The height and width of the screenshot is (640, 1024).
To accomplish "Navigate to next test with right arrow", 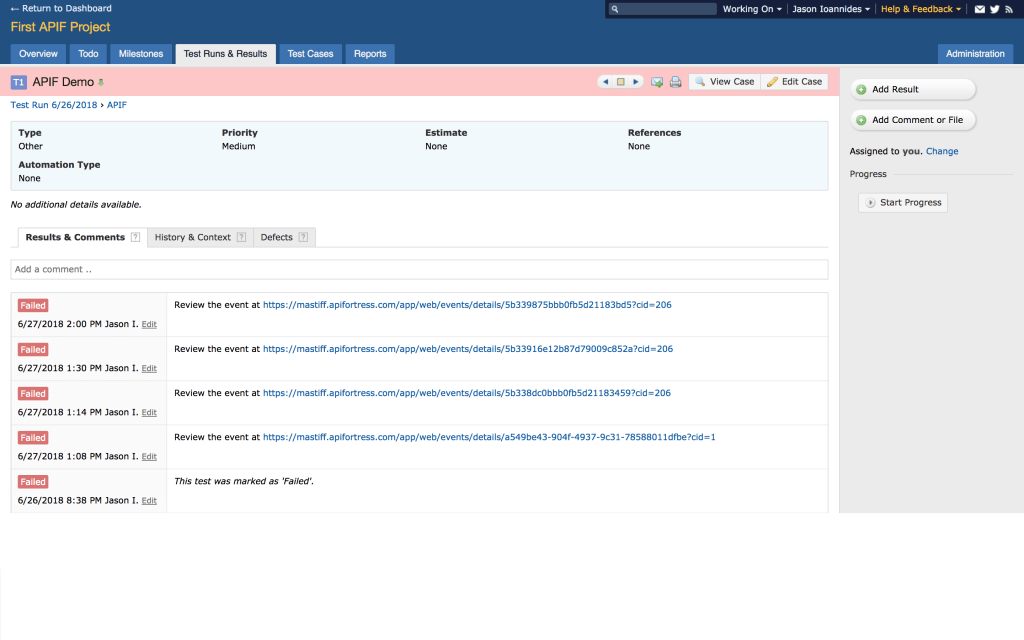I will tap(636, 82).
